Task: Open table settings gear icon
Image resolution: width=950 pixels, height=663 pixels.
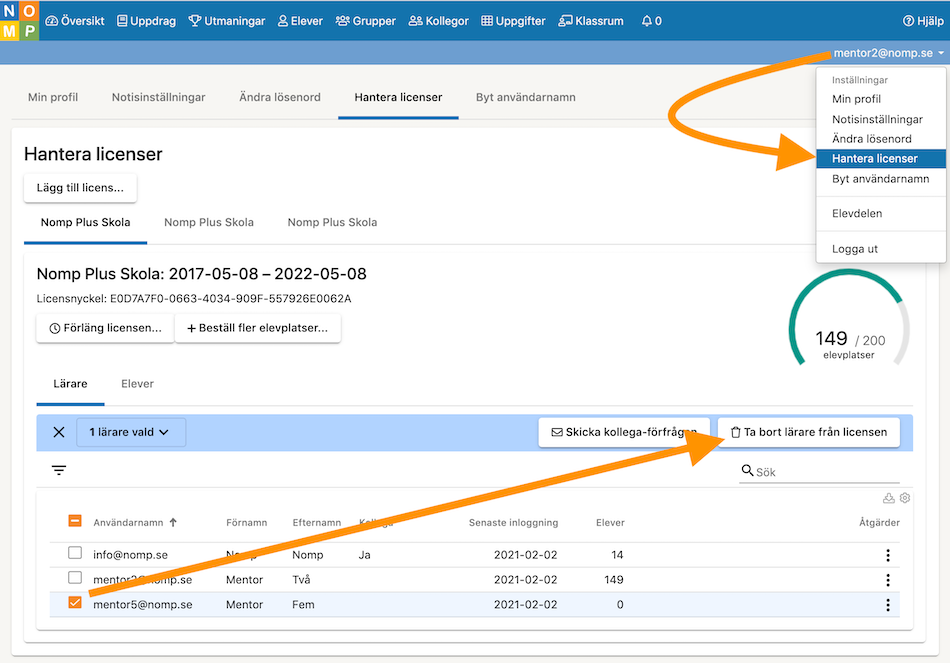Action: [x=905, y=498]
